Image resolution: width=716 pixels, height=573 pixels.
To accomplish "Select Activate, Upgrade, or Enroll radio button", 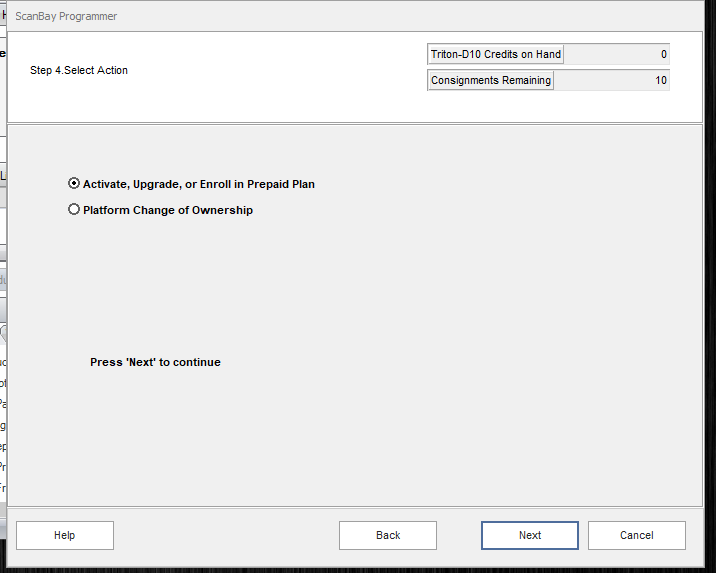I will tap(74, 184).
